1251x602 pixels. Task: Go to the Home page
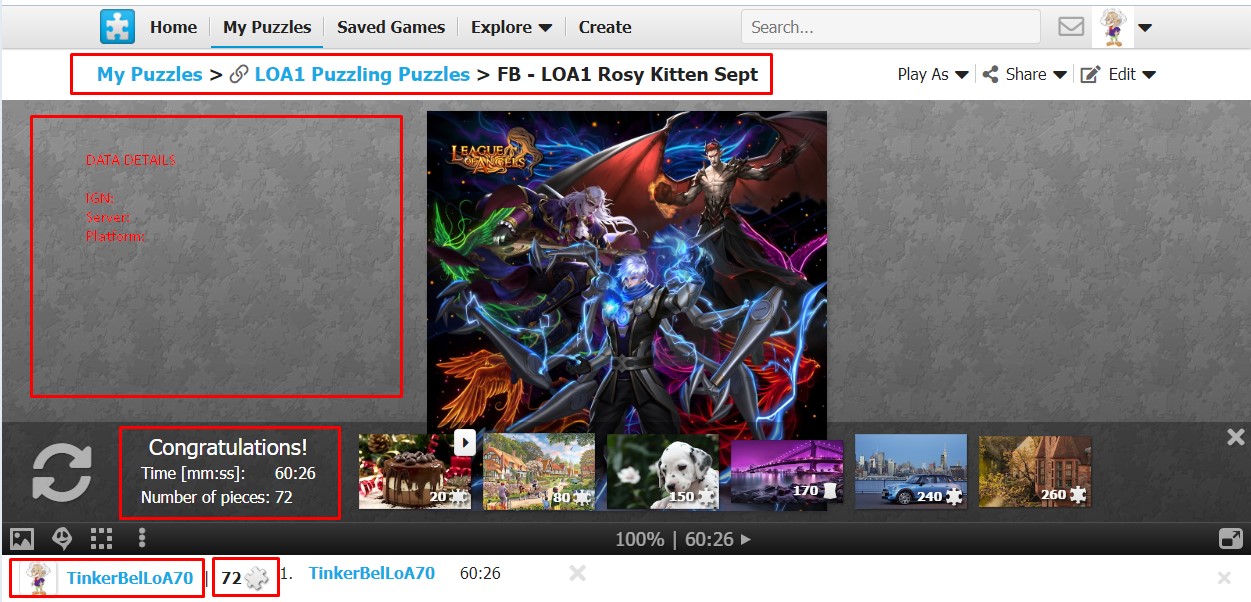click(173, 27)
